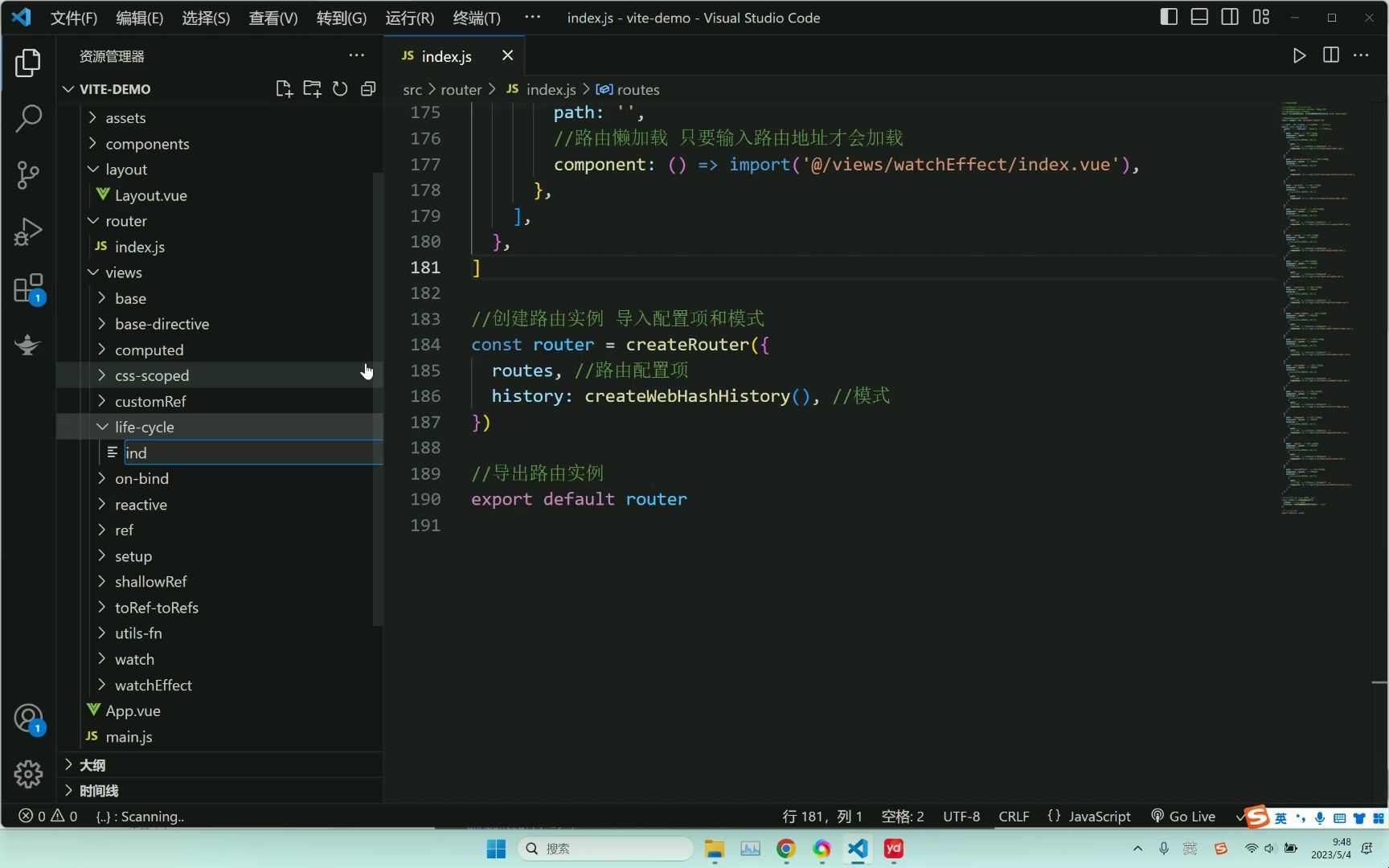
Task: Click the new file name input field
Action: (253, 453)
